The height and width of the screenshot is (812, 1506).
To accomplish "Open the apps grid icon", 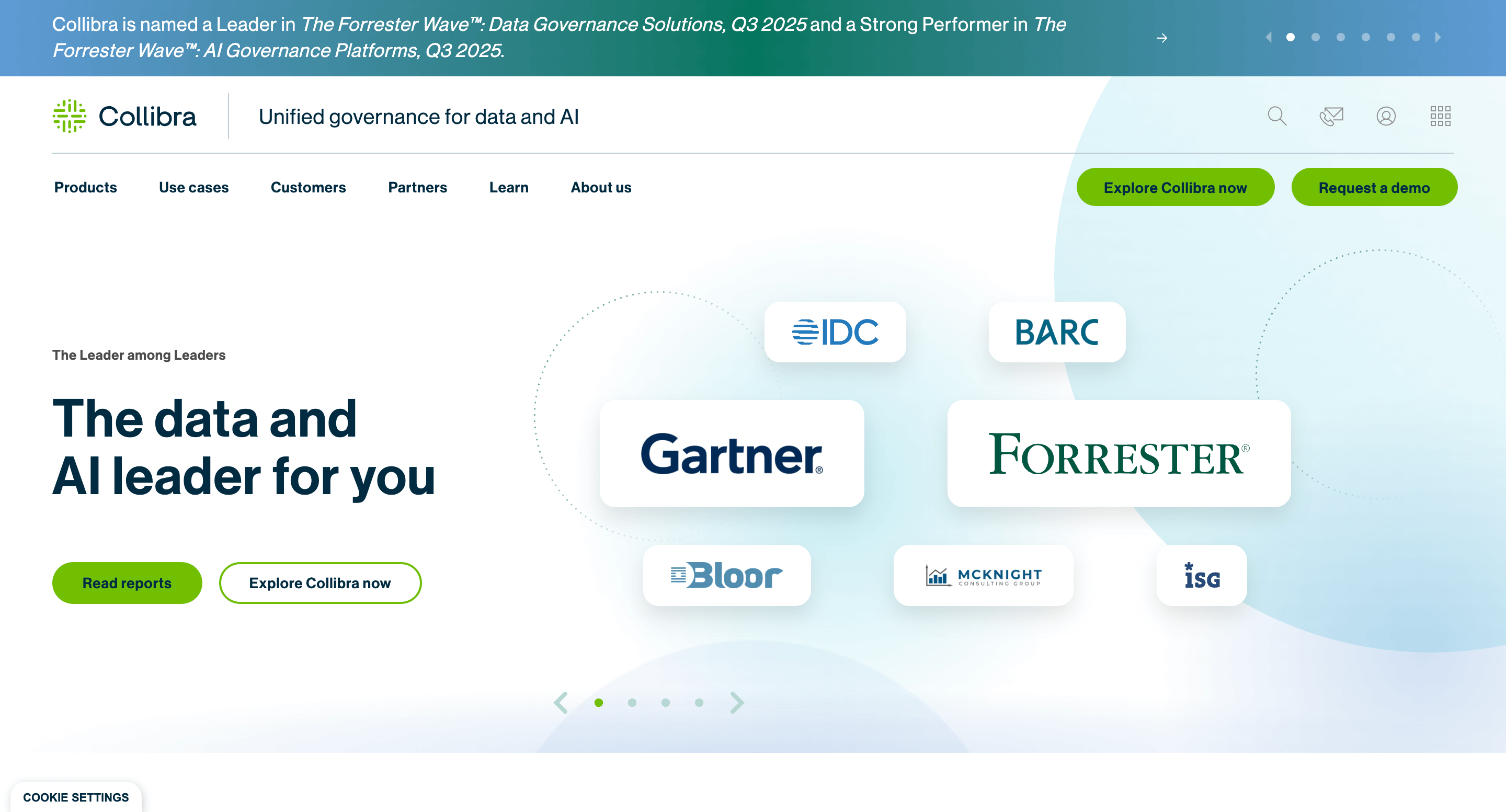I will pos(1441,116).
